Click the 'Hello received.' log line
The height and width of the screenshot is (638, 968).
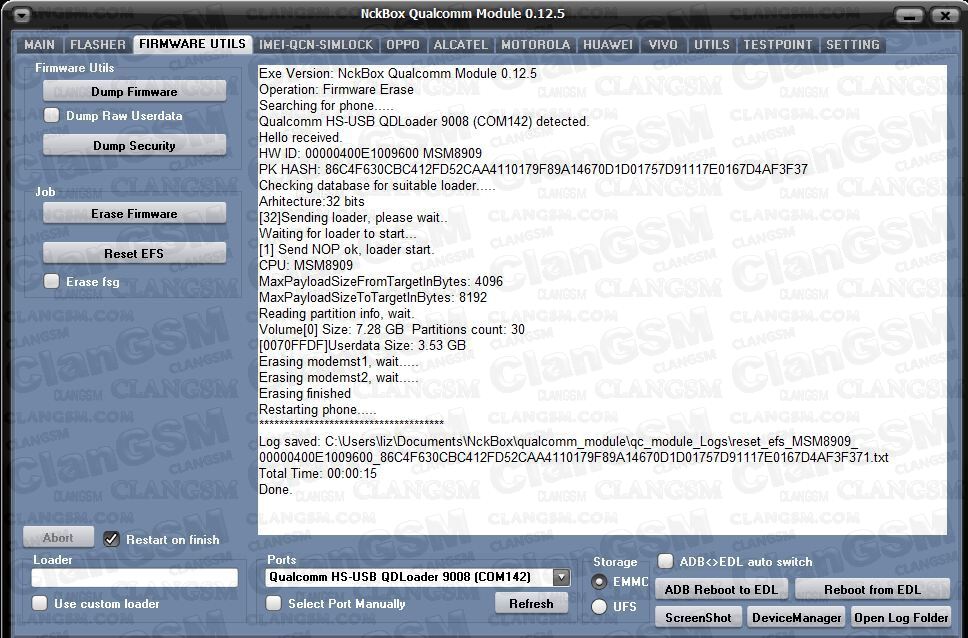tap(301, 137)
